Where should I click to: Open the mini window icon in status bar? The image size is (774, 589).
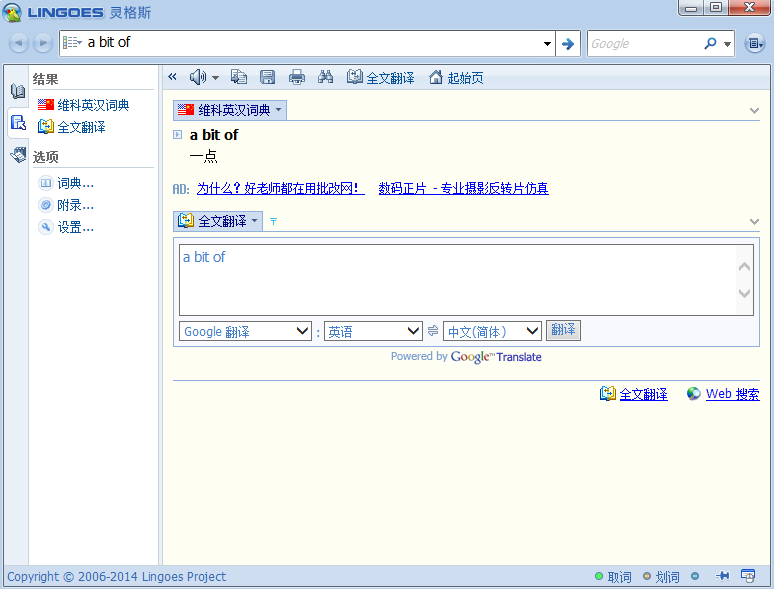point(748,576)
